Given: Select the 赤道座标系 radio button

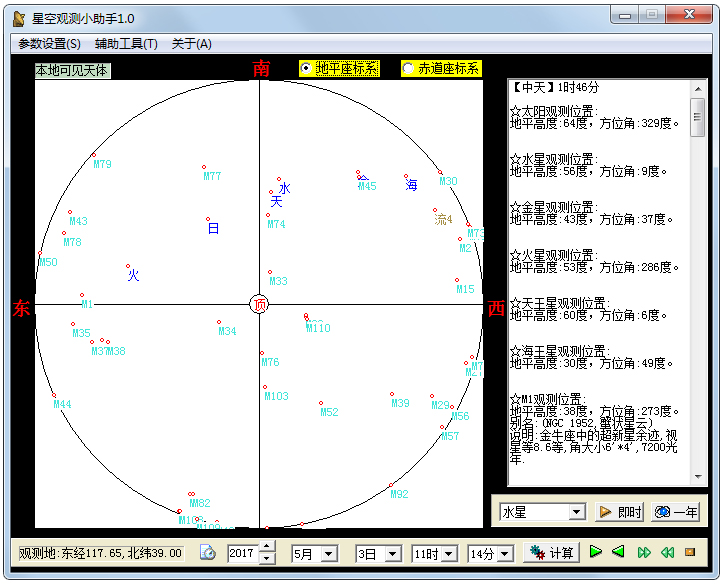Looking at the screenshot, I should [x=408, y=68].
